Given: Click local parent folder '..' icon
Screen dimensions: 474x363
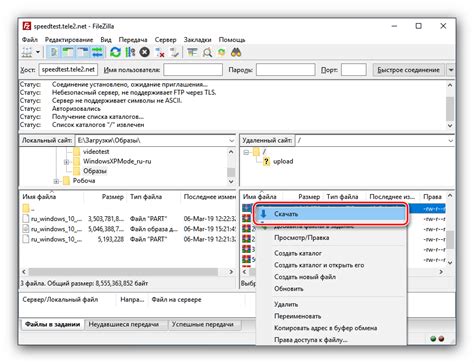Looking at the screenshot, I should 26,208.
